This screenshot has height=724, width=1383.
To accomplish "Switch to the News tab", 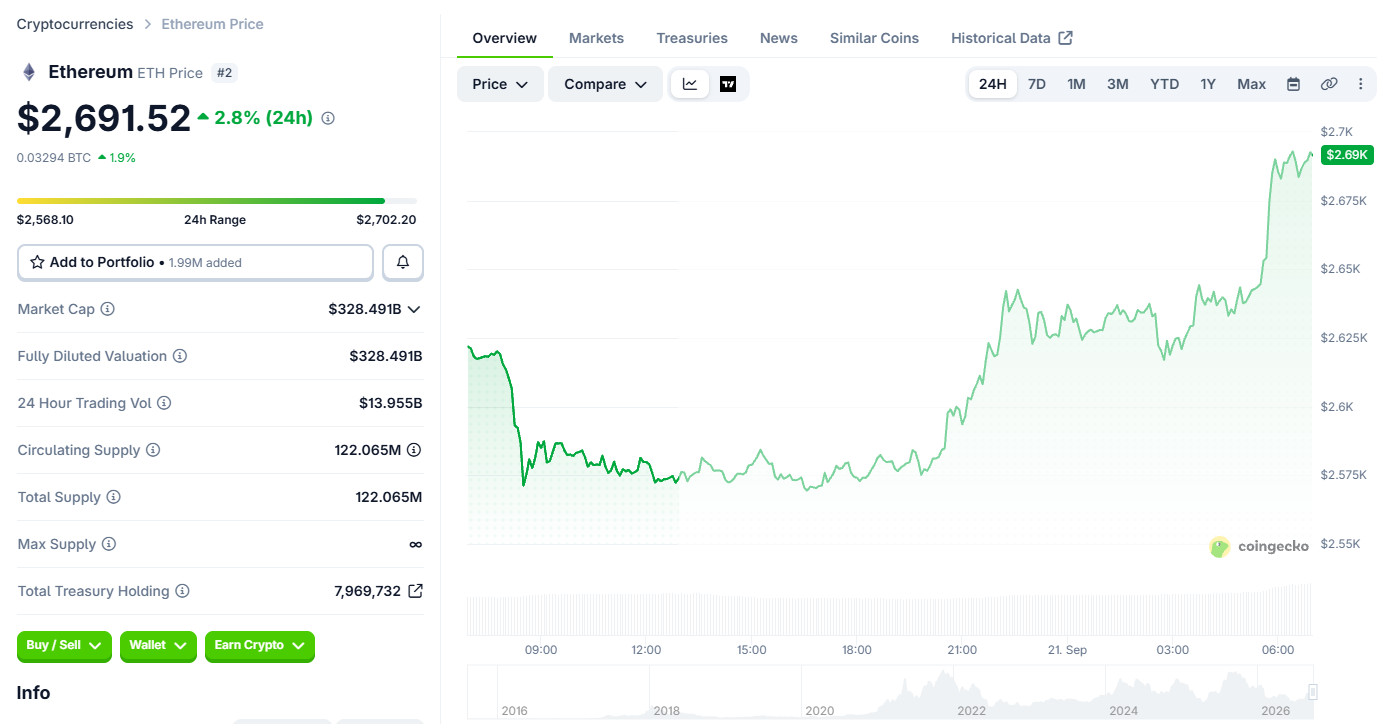I will [x=779, y=38].
